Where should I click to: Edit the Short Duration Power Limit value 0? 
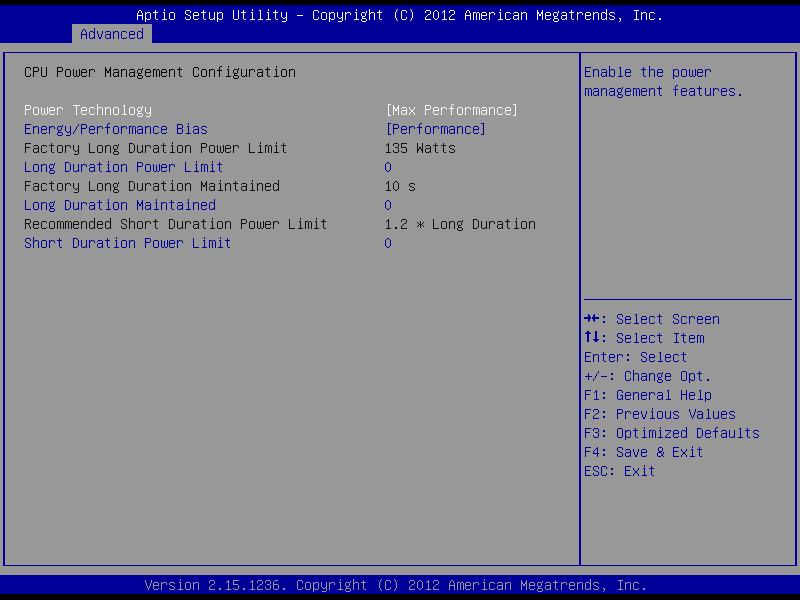click(x=388, y=243)
